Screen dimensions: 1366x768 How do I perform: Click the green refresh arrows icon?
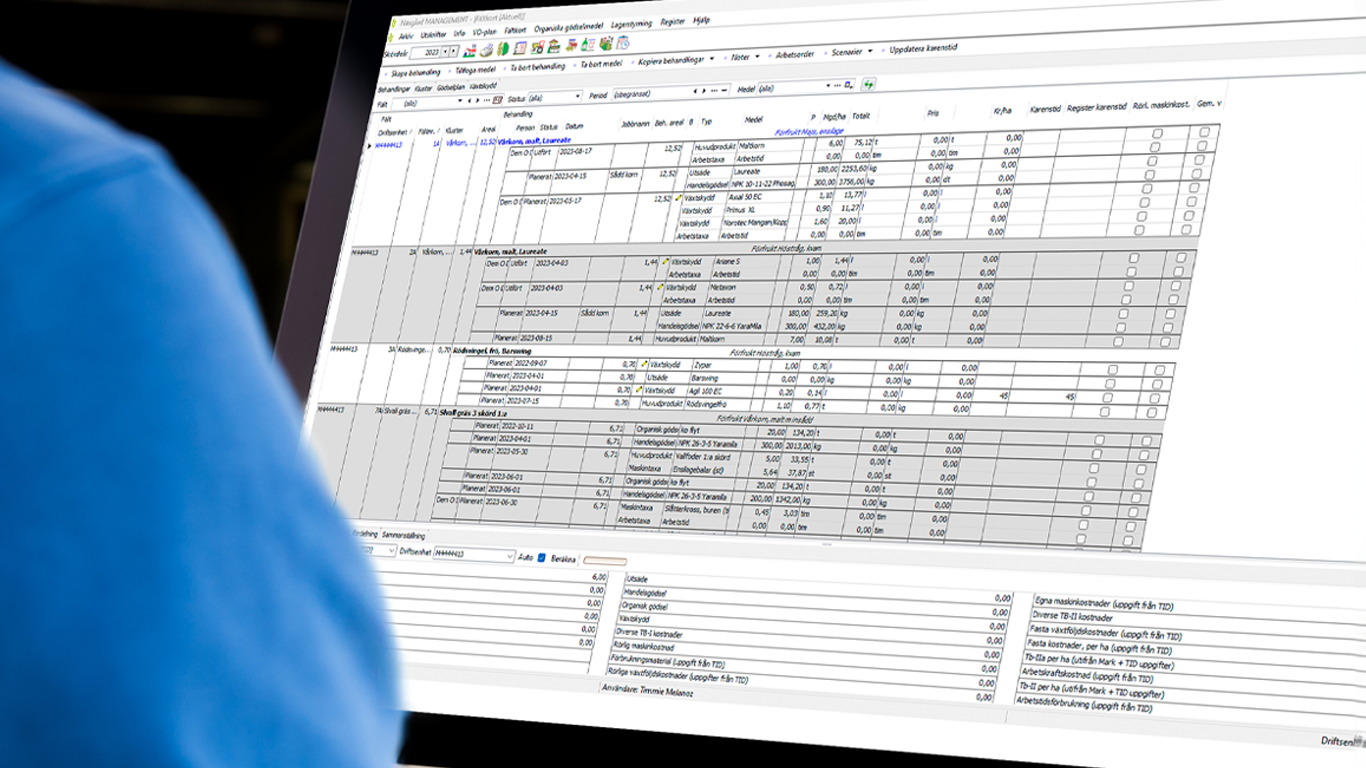click(869, 85)
